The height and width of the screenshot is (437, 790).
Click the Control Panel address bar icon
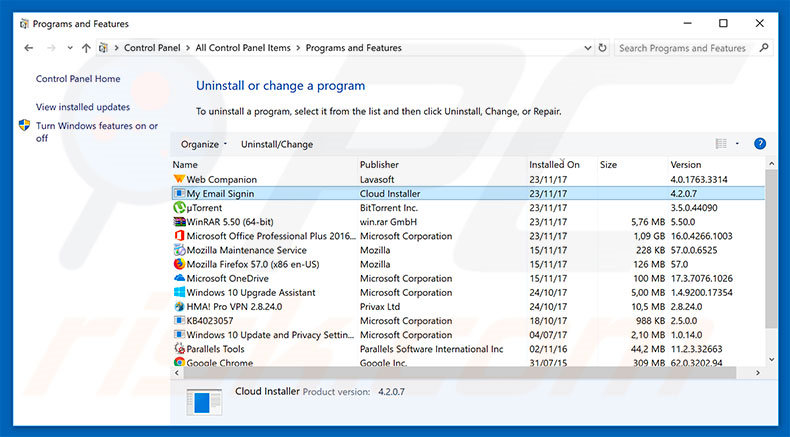click(x=104, y=48)
